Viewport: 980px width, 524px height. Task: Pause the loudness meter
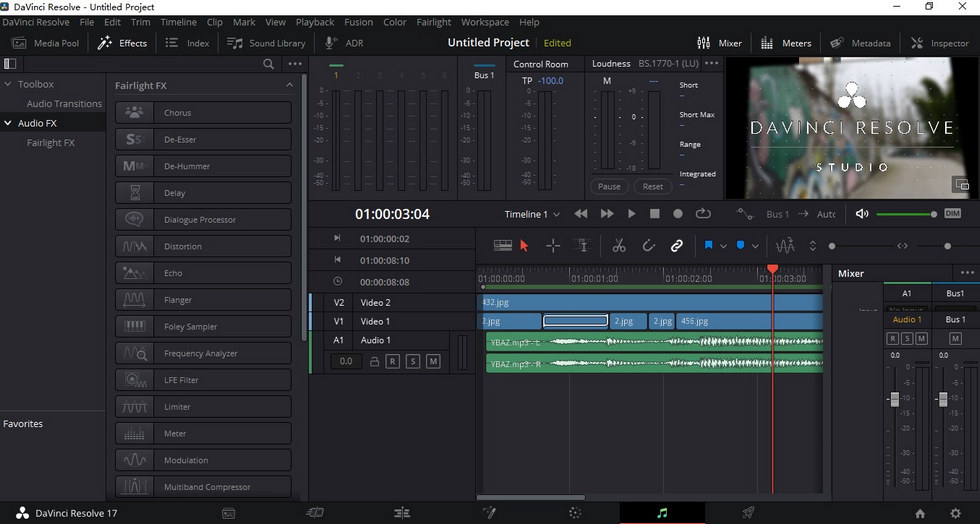[609, 186]
